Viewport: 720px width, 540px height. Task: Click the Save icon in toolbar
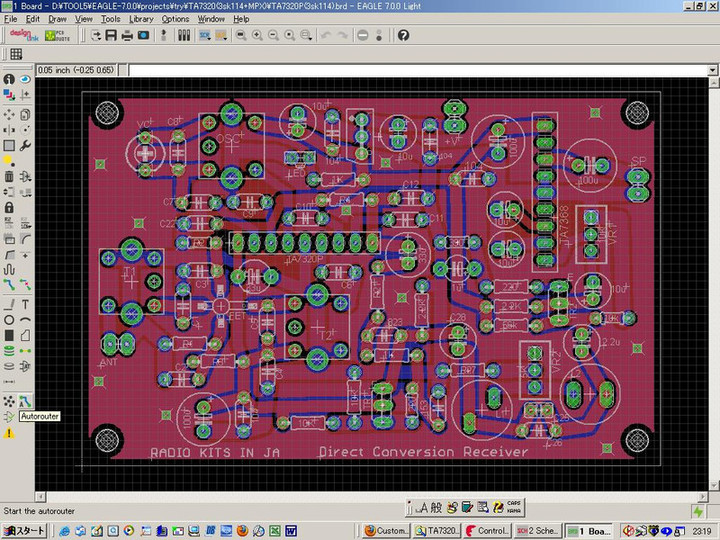[x=111, y=35]
